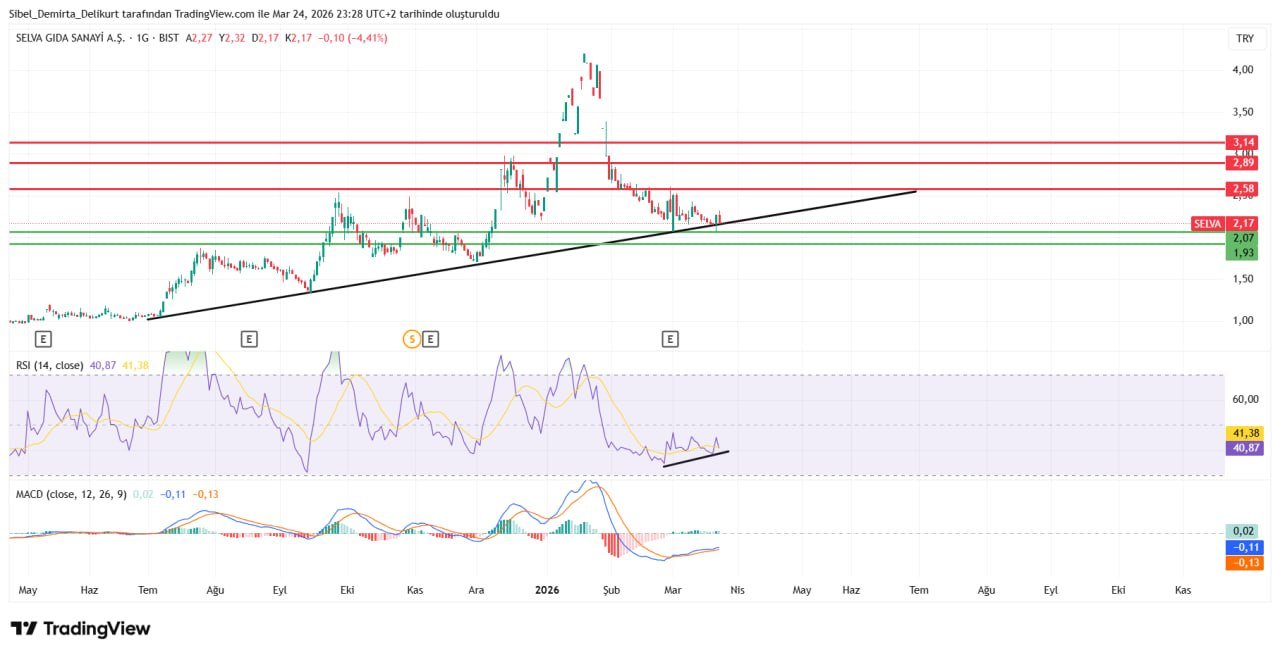Click the SELVA ticker tag on the price axis
Viewport: 1280px width, 655px height.
point(1209,224)
